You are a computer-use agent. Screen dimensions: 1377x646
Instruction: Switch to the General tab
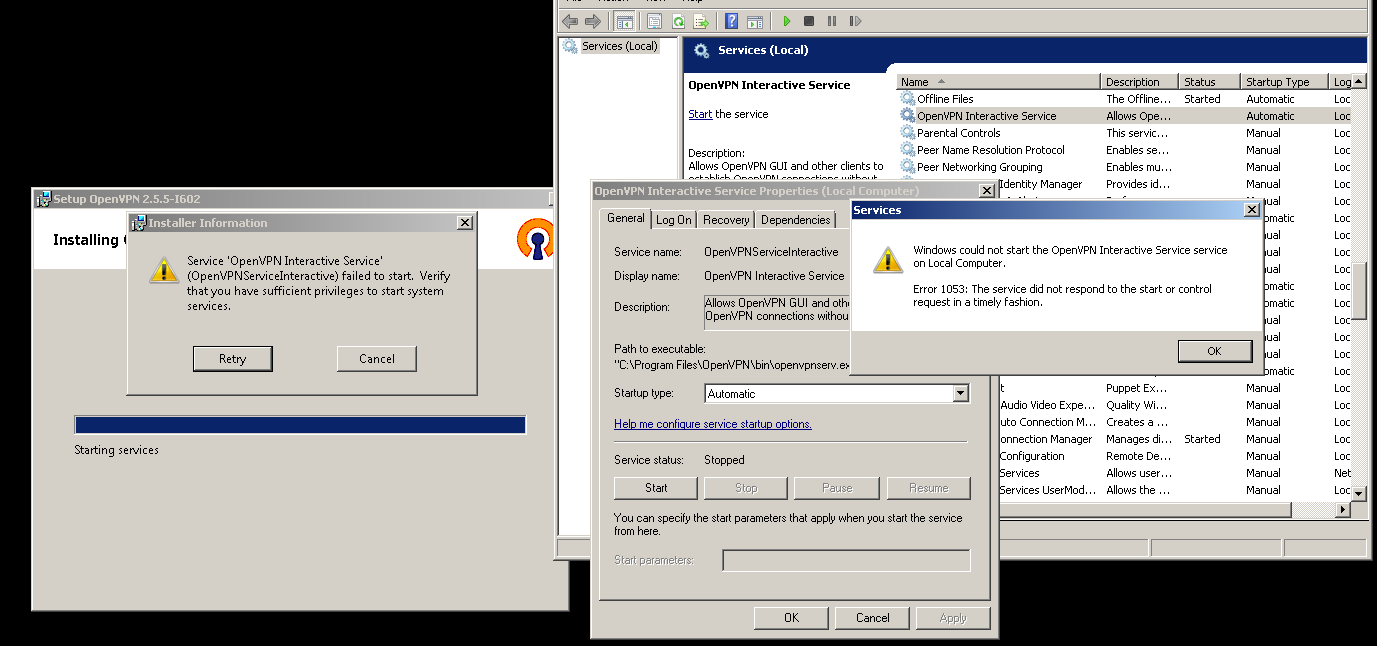point(626,218)
